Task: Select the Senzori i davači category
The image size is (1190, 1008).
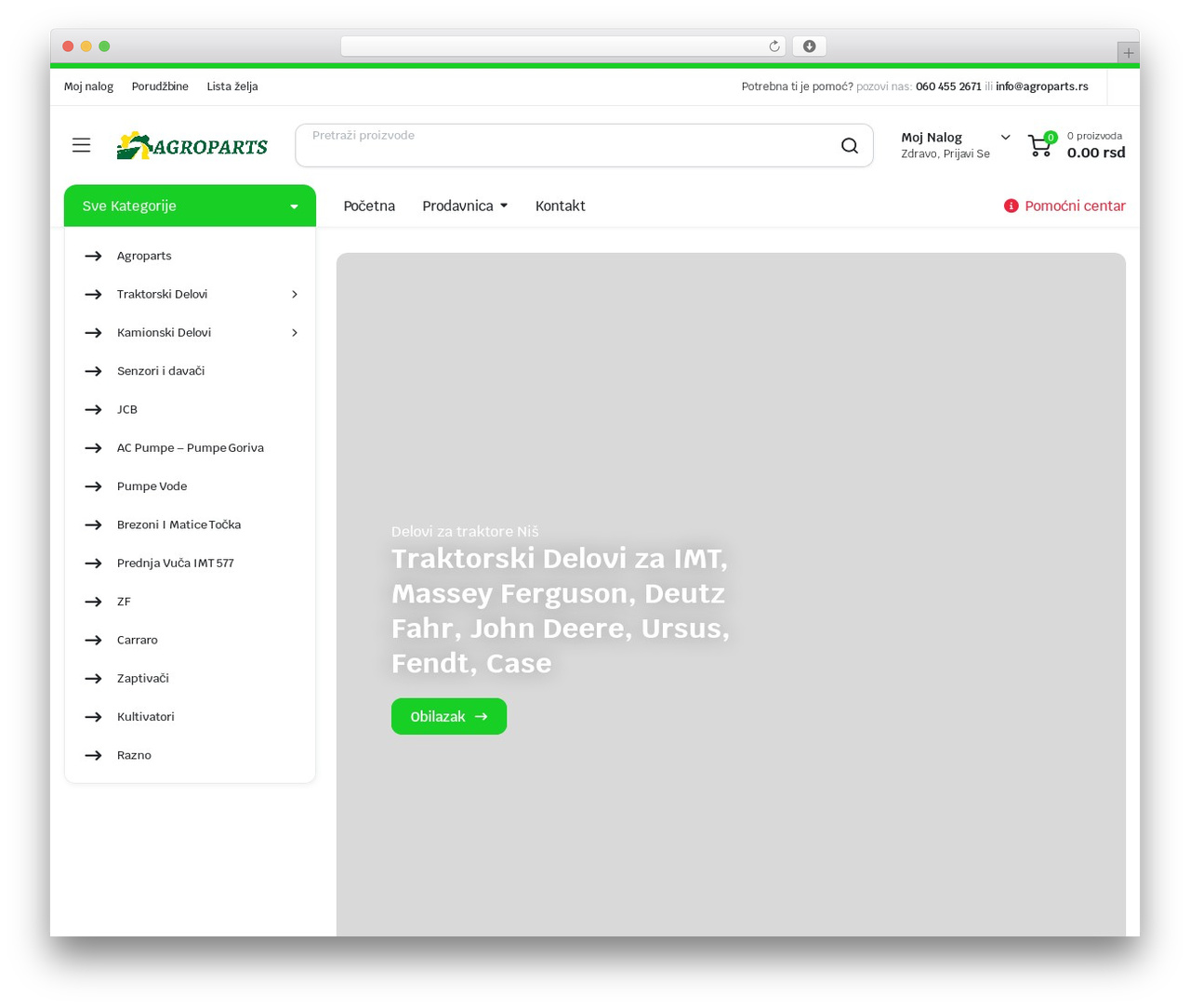Action: point(161,371)
